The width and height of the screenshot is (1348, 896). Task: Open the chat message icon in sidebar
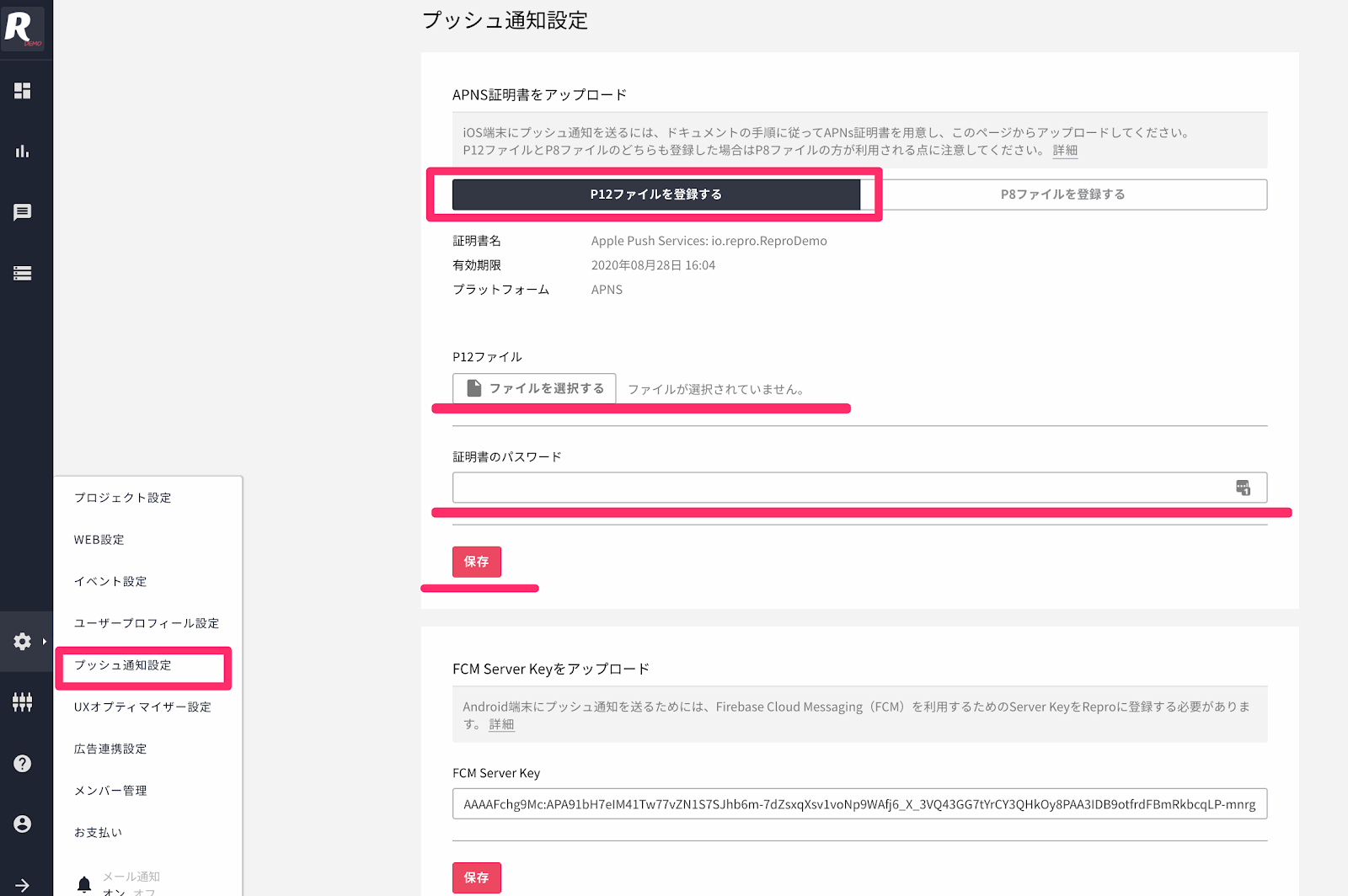point(23,212)
